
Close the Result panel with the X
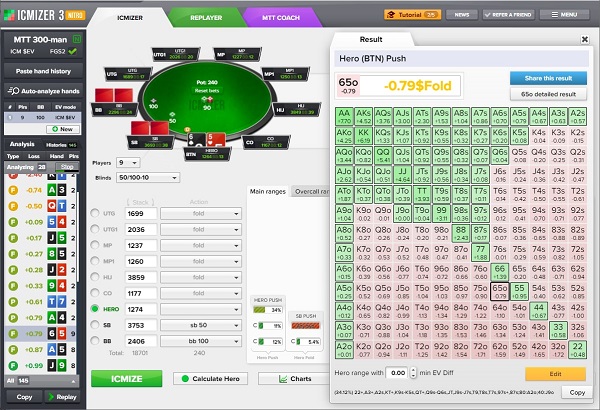click(585, 39)
